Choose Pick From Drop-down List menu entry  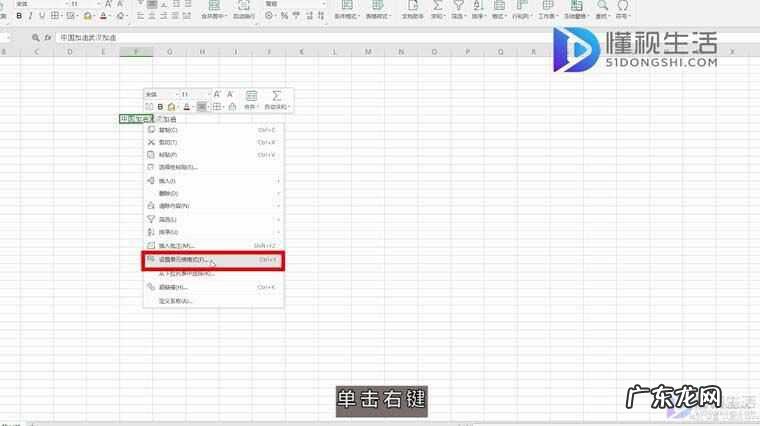(213, 274)
